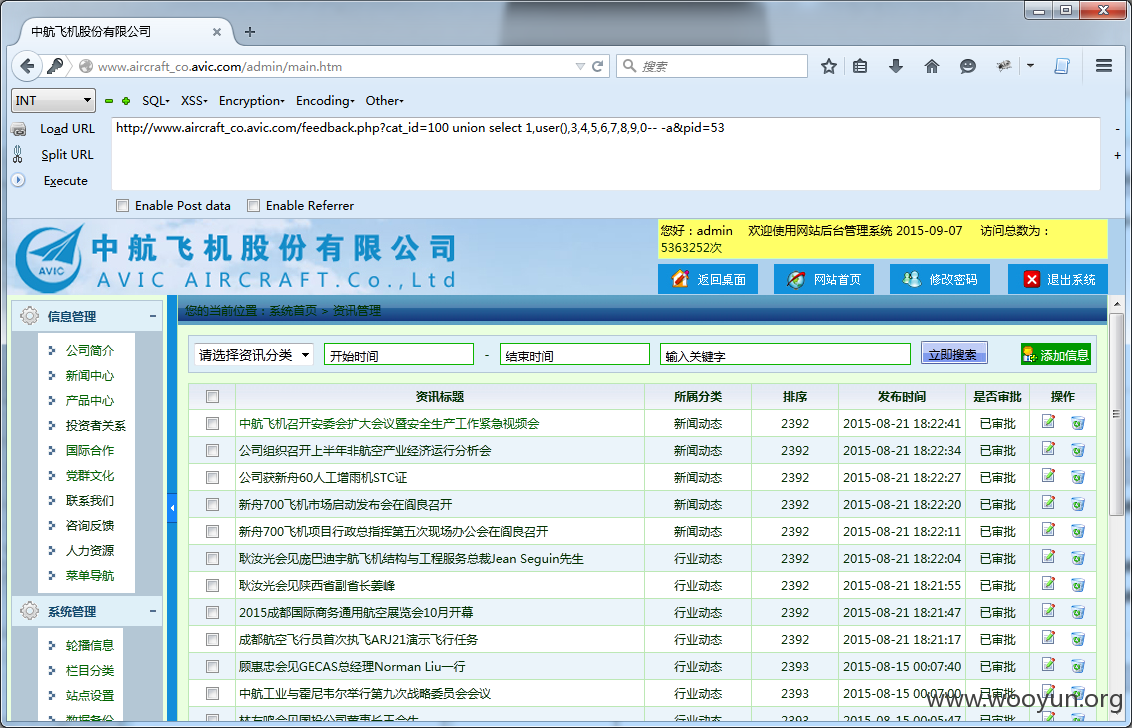Open new browser tab with plus

250,32
